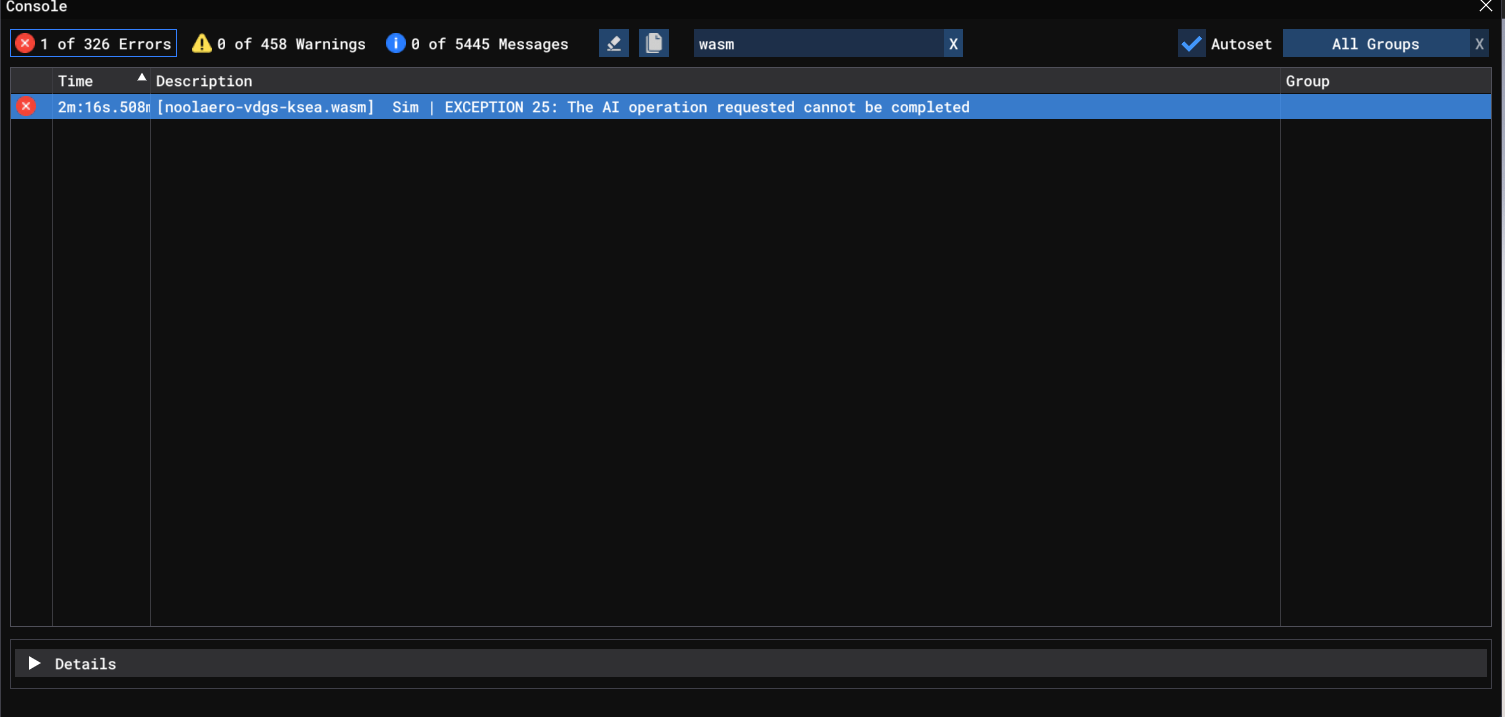Viewport: 1505px width, 717px height.
Task: Click the red error icon in the log row
Action: (26, 107)
